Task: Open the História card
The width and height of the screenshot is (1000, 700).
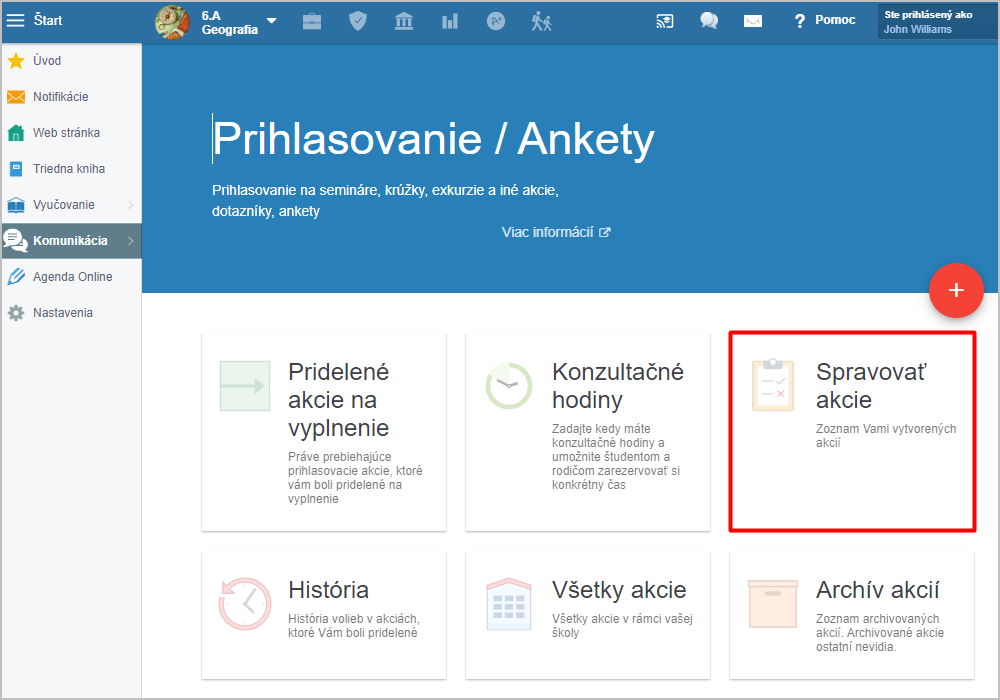Action: (324, 615)
